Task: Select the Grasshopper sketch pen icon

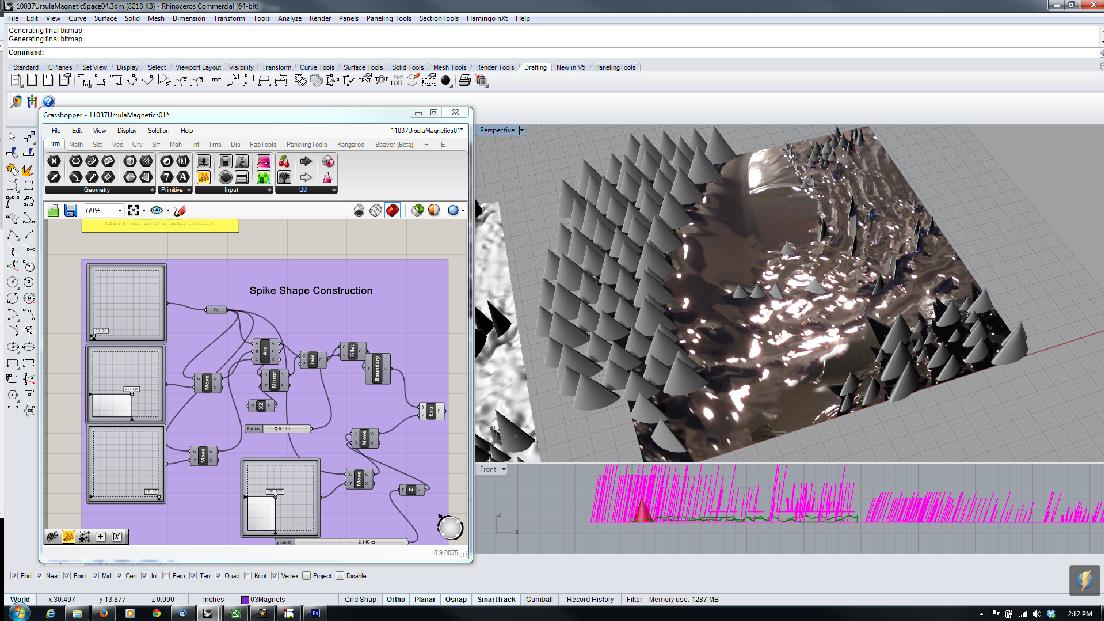Action: click(180, 211)
